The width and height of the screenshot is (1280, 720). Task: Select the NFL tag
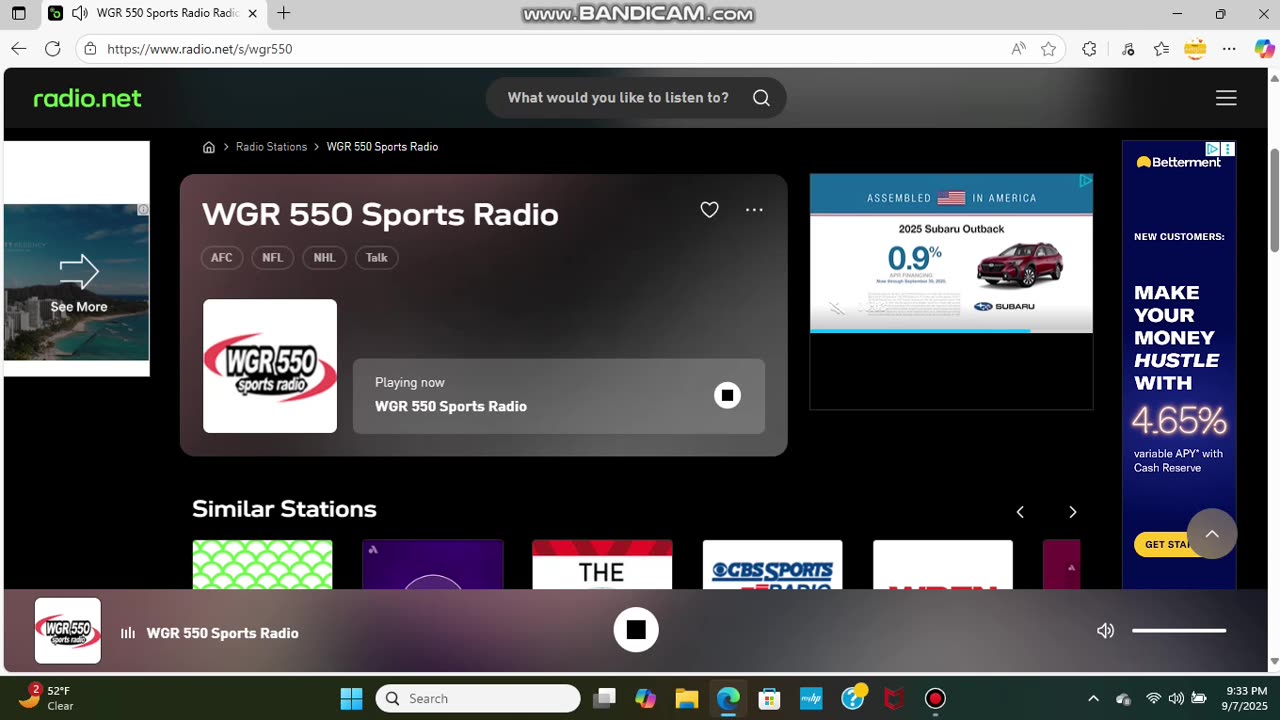click(272, 258)
